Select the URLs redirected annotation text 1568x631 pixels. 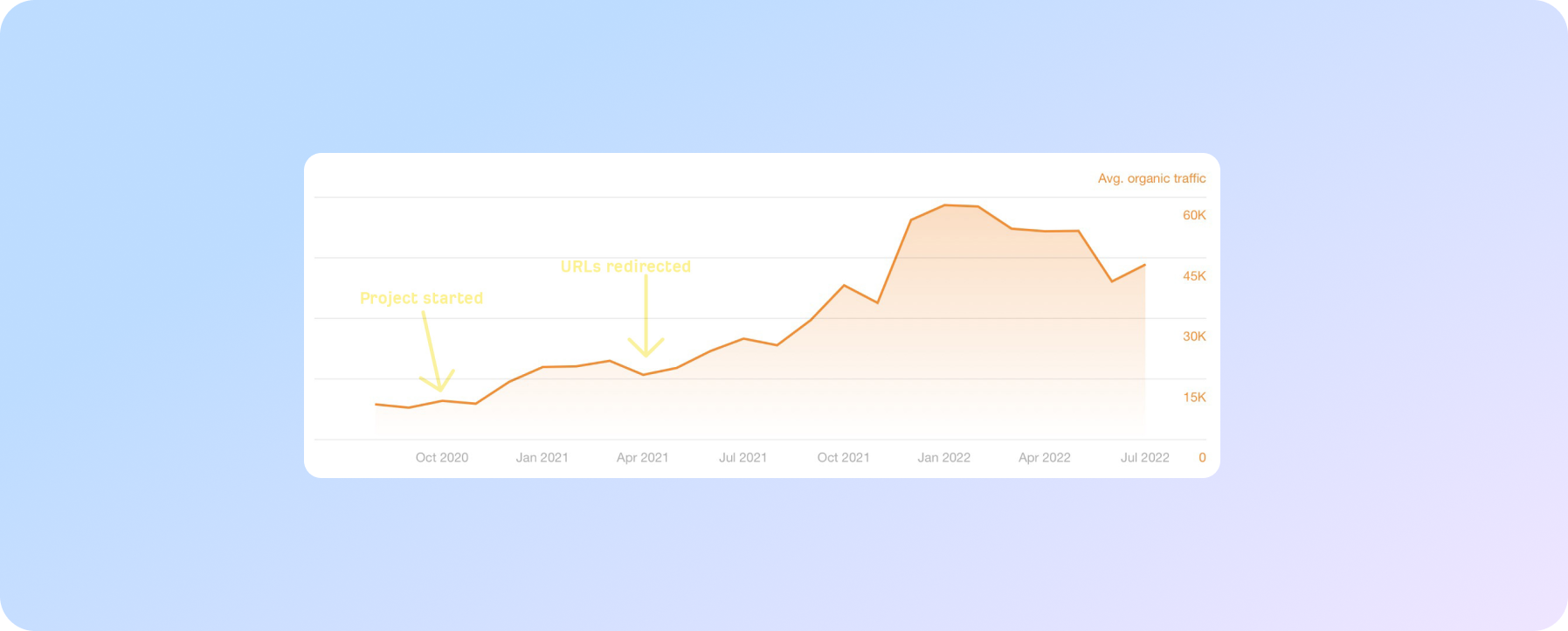click(625, 267)
